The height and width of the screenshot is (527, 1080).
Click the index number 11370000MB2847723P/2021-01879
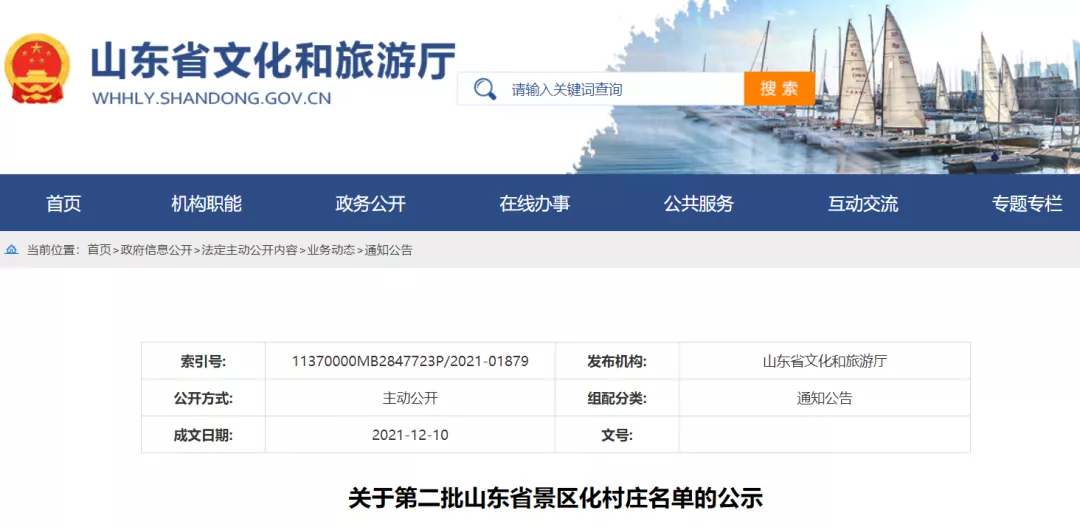pos(410,361)
